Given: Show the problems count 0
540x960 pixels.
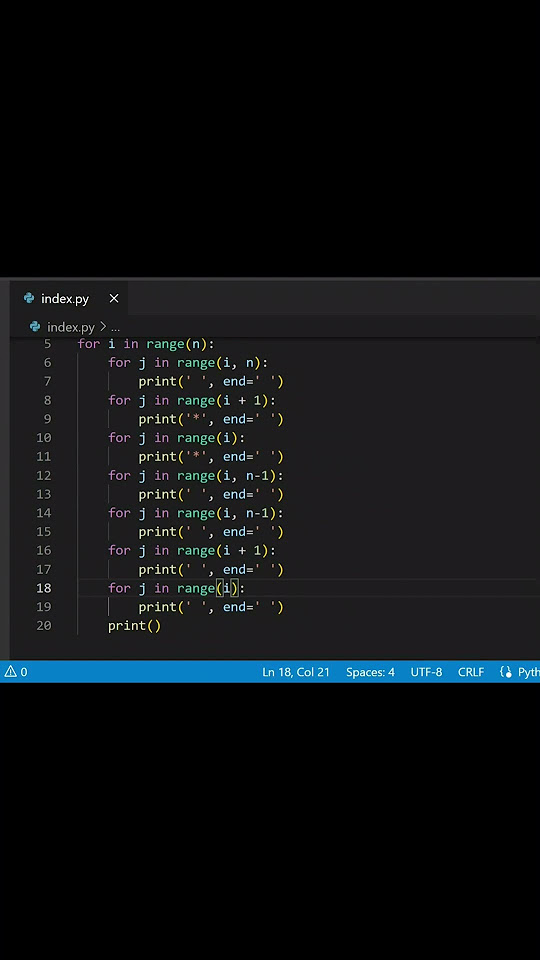Looking at the screenshot, I should [x=24, y=672].
